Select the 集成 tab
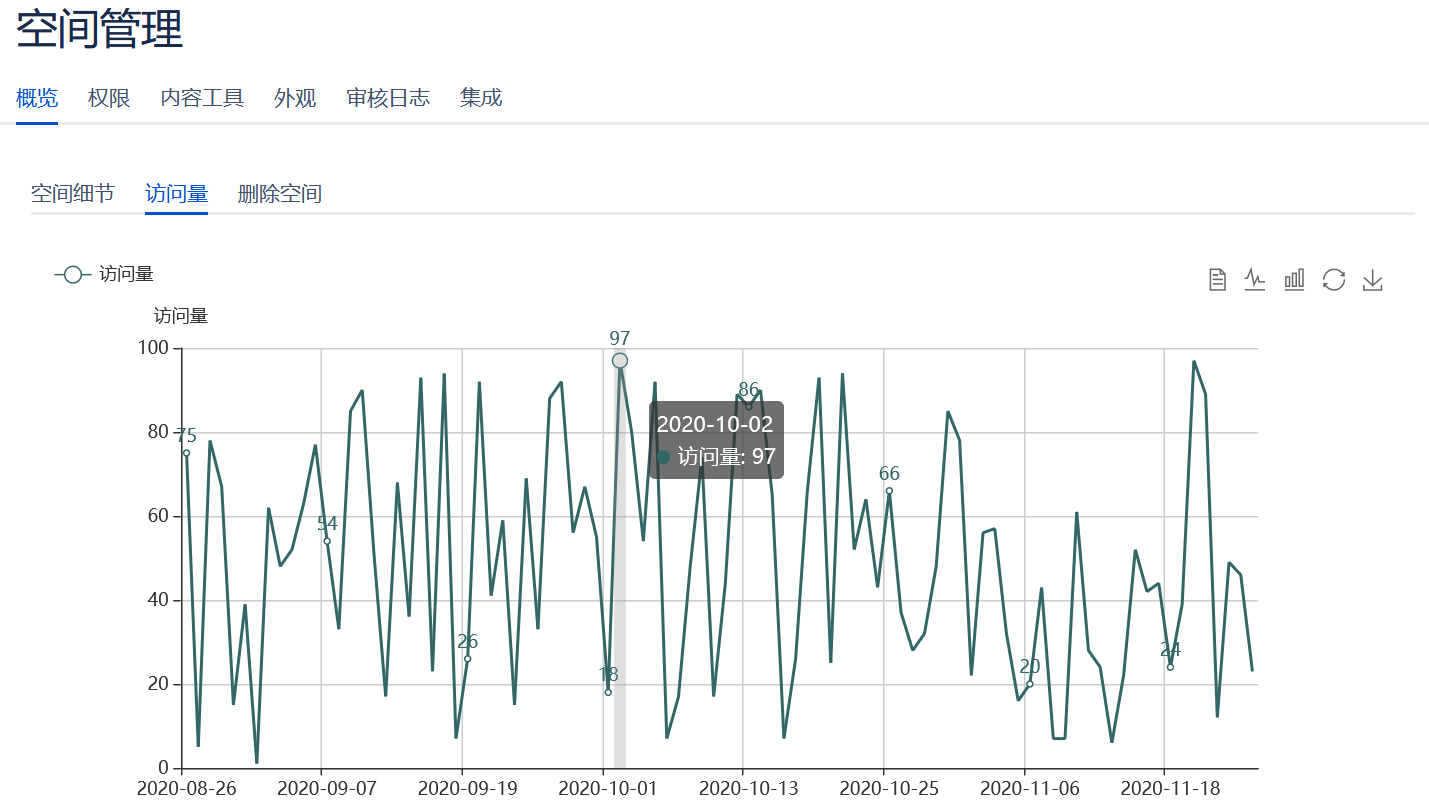Screen dimensions: 1429x807 [481, 98]
